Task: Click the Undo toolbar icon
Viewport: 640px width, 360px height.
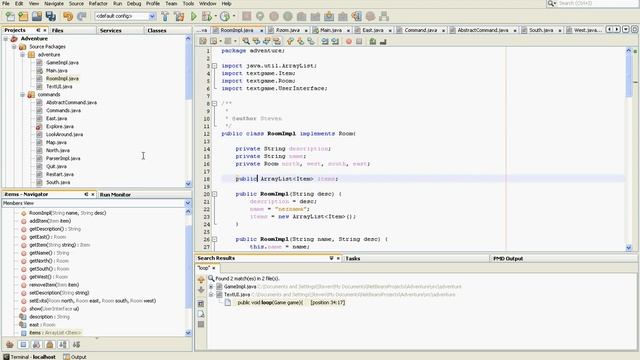Action: point(68,16)
